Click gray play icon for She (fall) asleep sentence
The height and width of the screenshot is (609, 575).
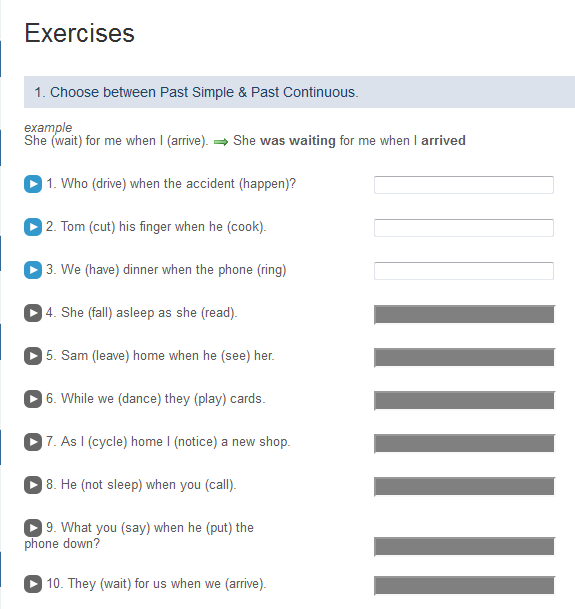point(33,313)
